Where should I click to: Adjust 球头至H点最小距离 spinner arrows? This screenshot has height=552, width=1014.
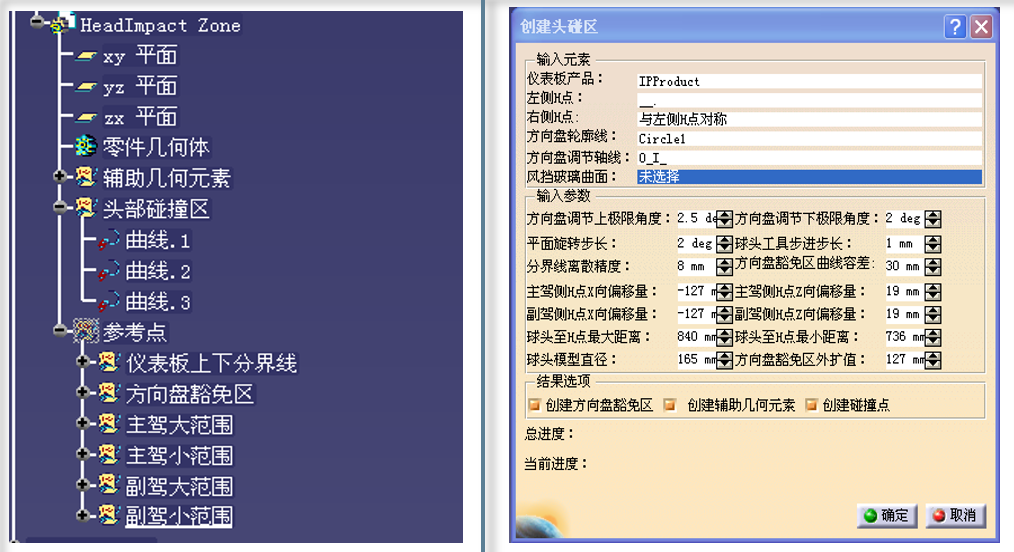pos(933,337)
